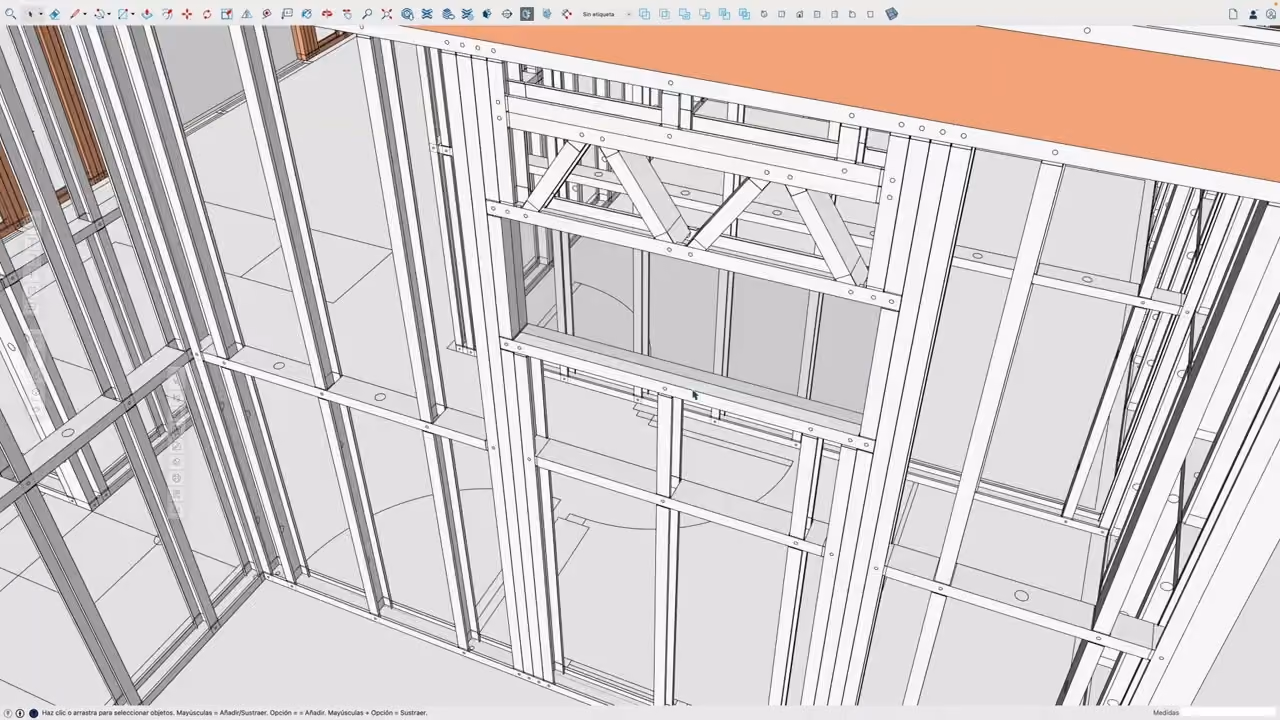1280x720 pixels.
Task: Open the 3D Warehouse icon
Action: pos(408,14)
